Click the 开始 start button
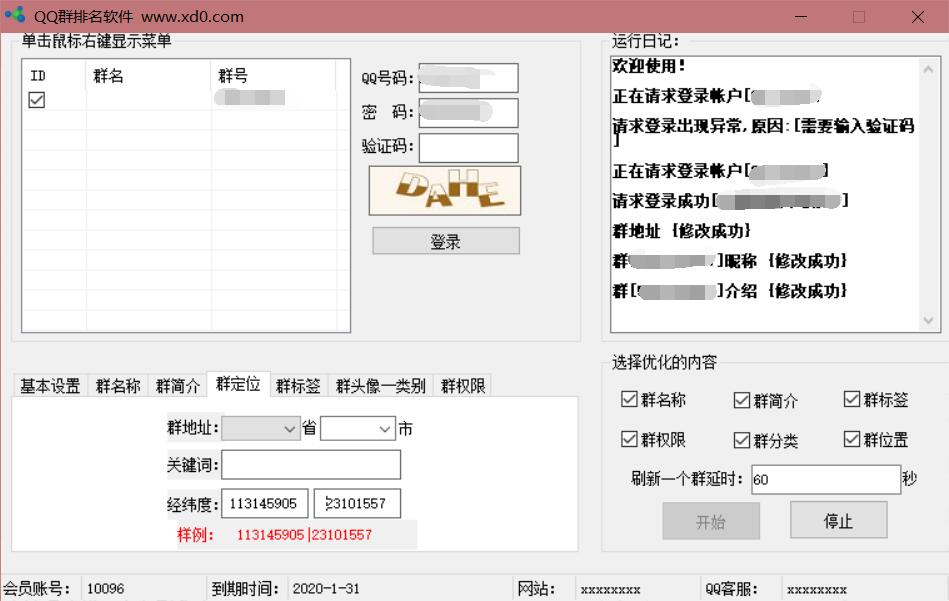 (x=711, y=521)
